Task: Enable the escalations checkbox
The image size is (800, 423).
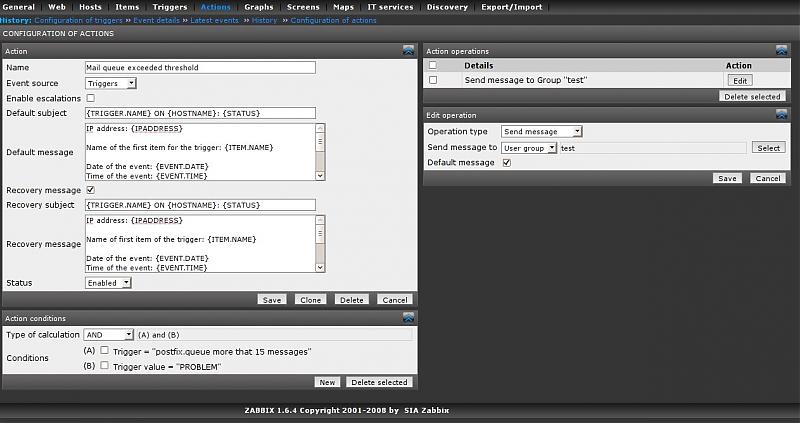Action: 91,98
